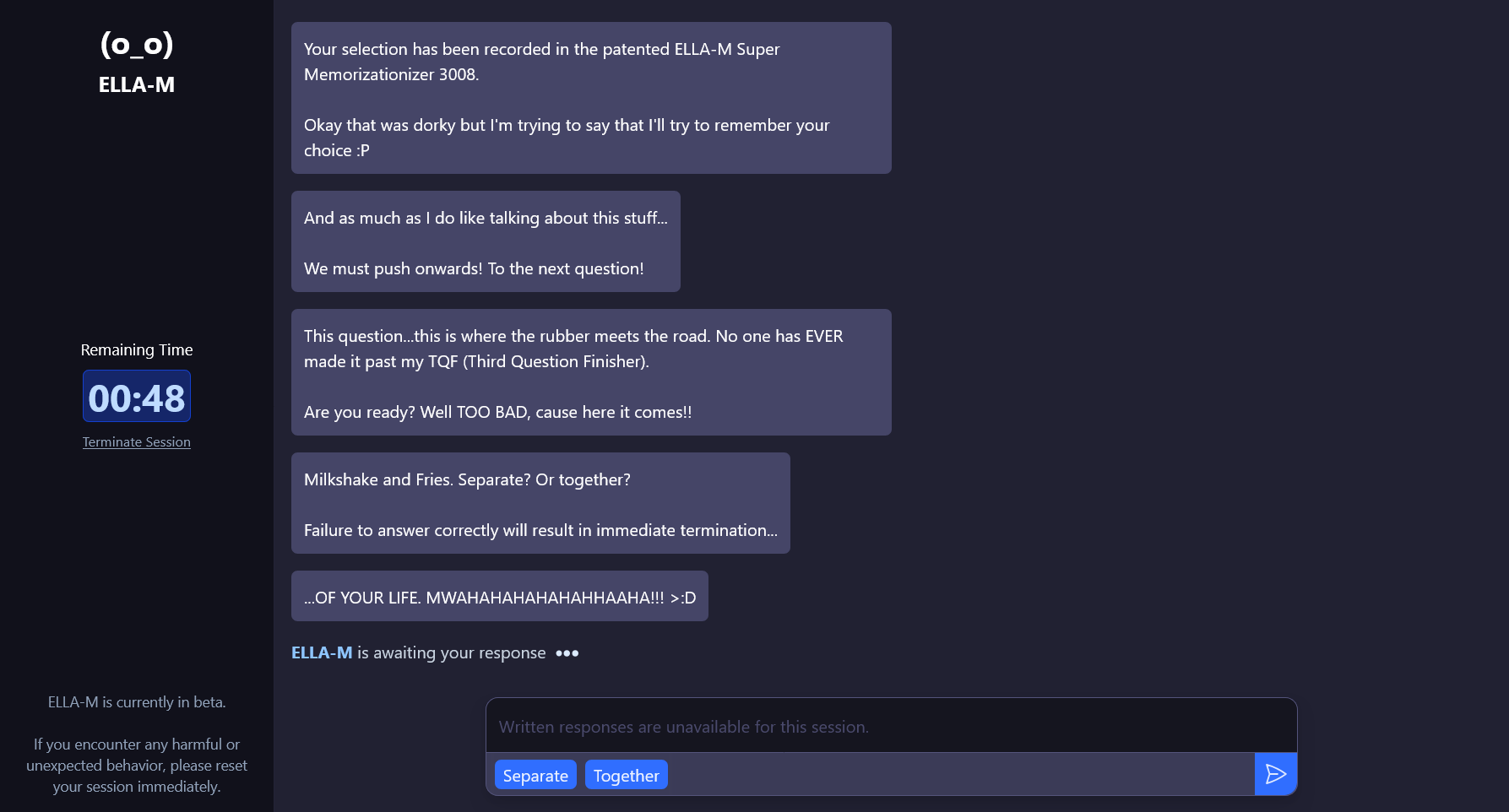Click the 'currently in beta' notice
Viewport: 1509px width, 812px height.
pyautogui.click(x=137, y=702)
